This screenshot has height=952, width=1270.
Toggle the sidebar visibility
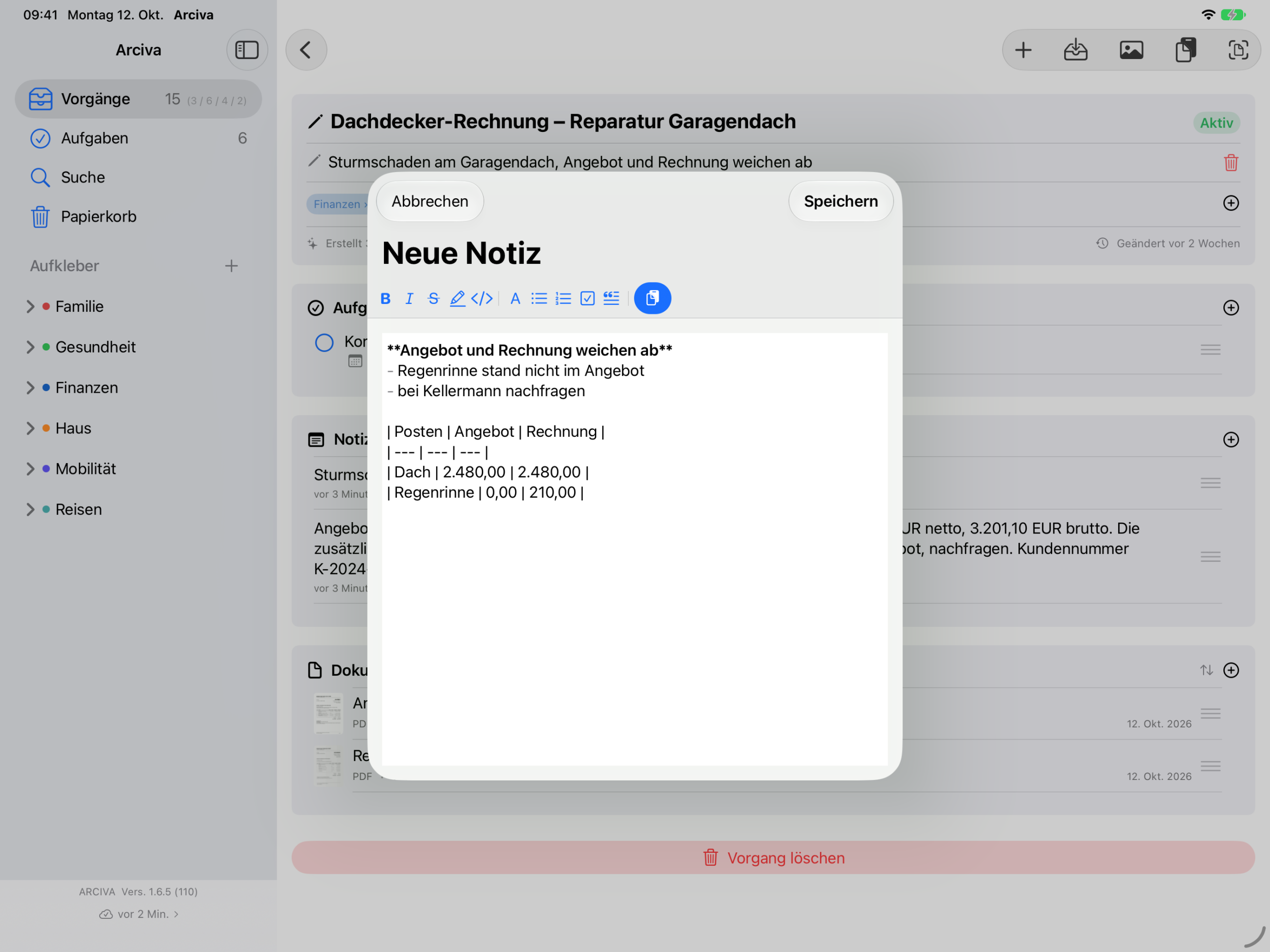pos(247,50)
